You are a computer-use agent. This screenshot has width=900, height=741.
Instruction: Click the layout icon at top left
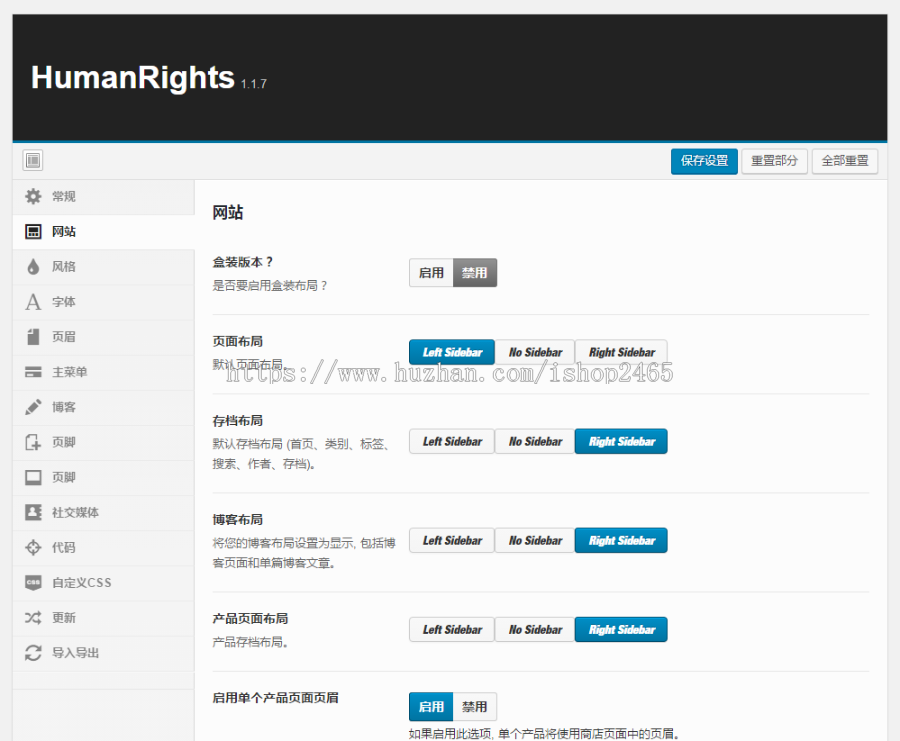pos(32,160)
